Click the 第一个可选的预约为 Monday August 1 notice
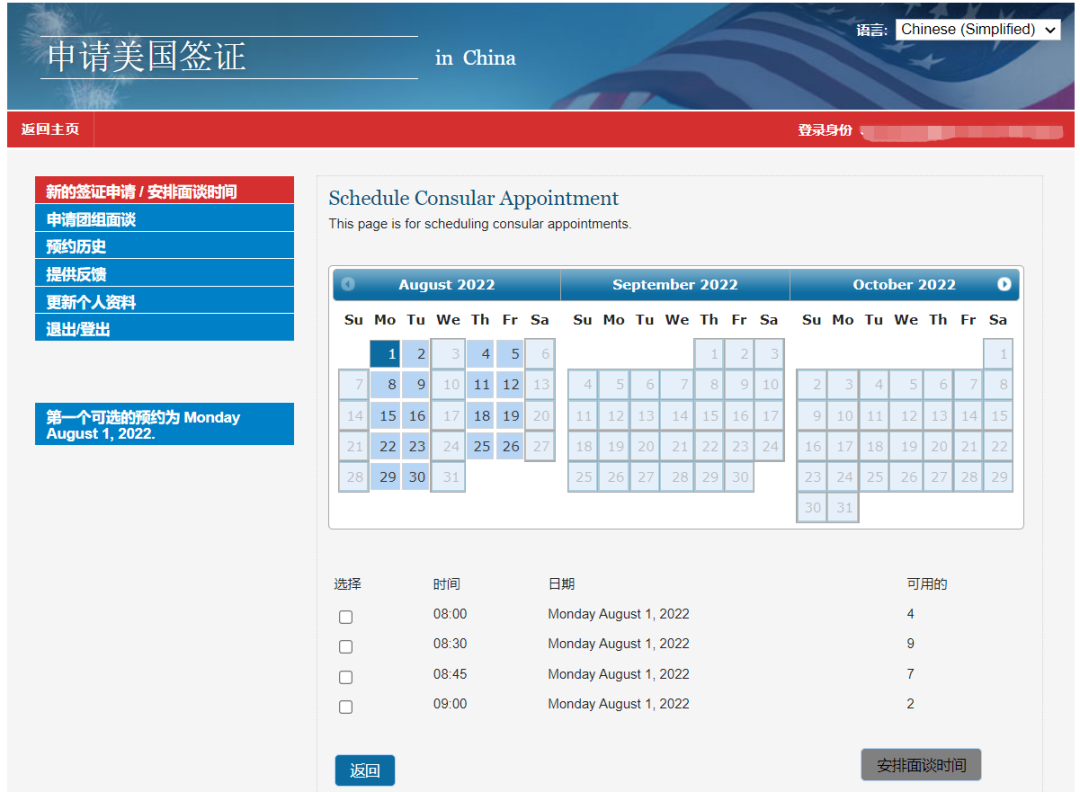 coord(165,424)
